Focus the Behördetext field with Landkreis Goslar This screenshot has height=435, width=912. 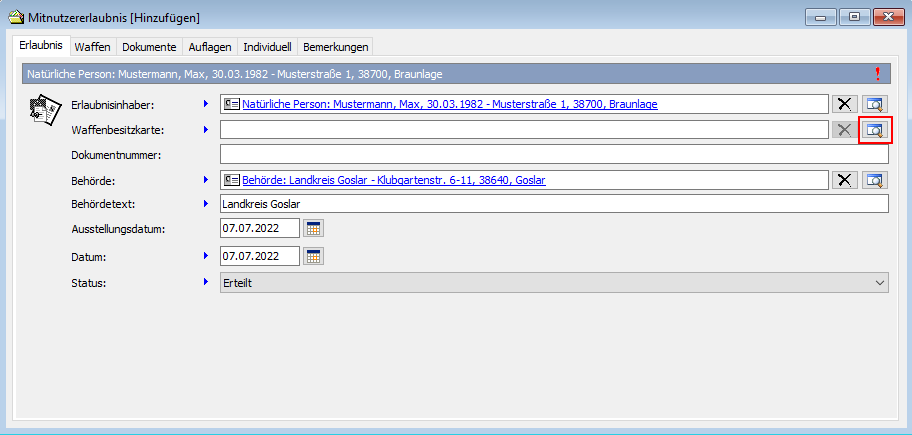(x=553, y=204)
